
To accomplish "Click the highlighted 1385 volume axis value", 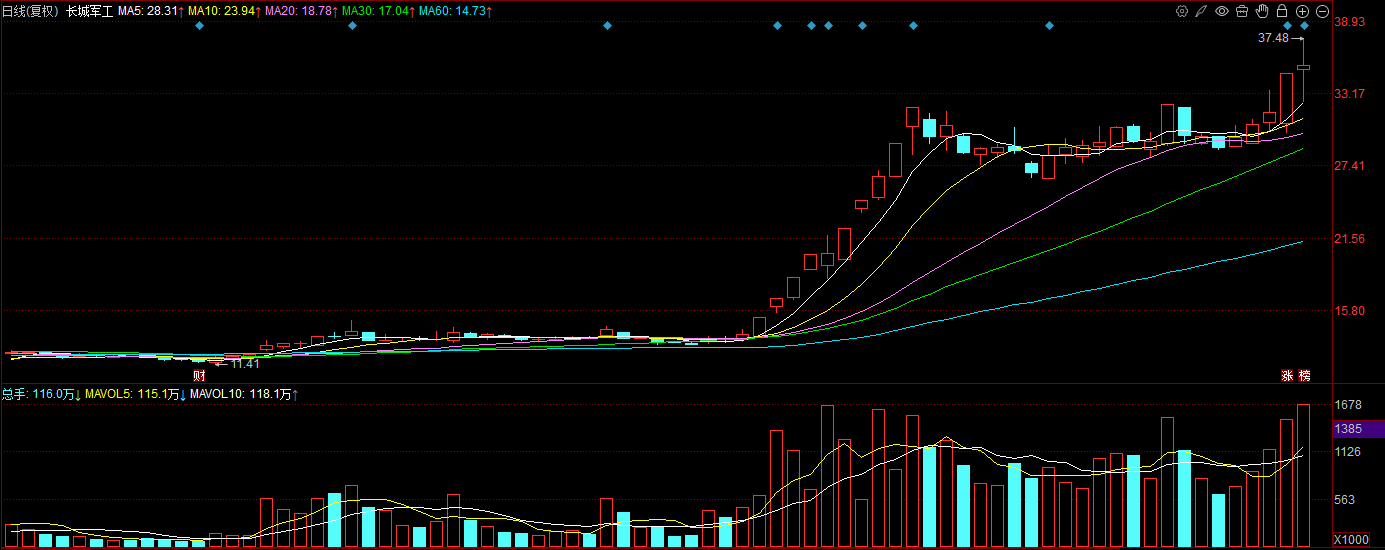I will click(1358, 428).
